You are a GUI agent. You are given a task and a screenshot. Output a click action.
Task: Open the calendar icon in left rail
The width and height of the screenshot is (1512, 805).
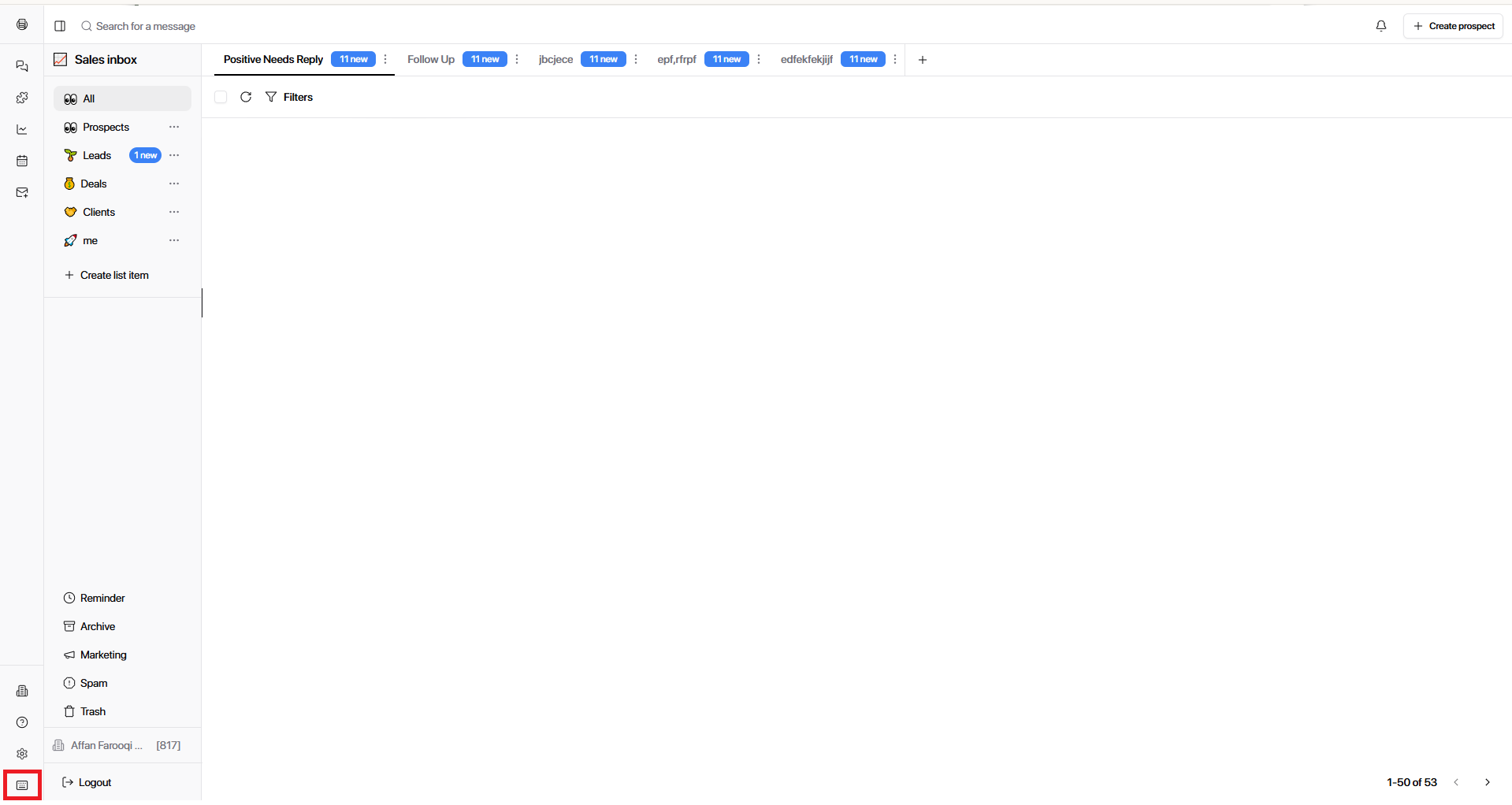point(22,161)
